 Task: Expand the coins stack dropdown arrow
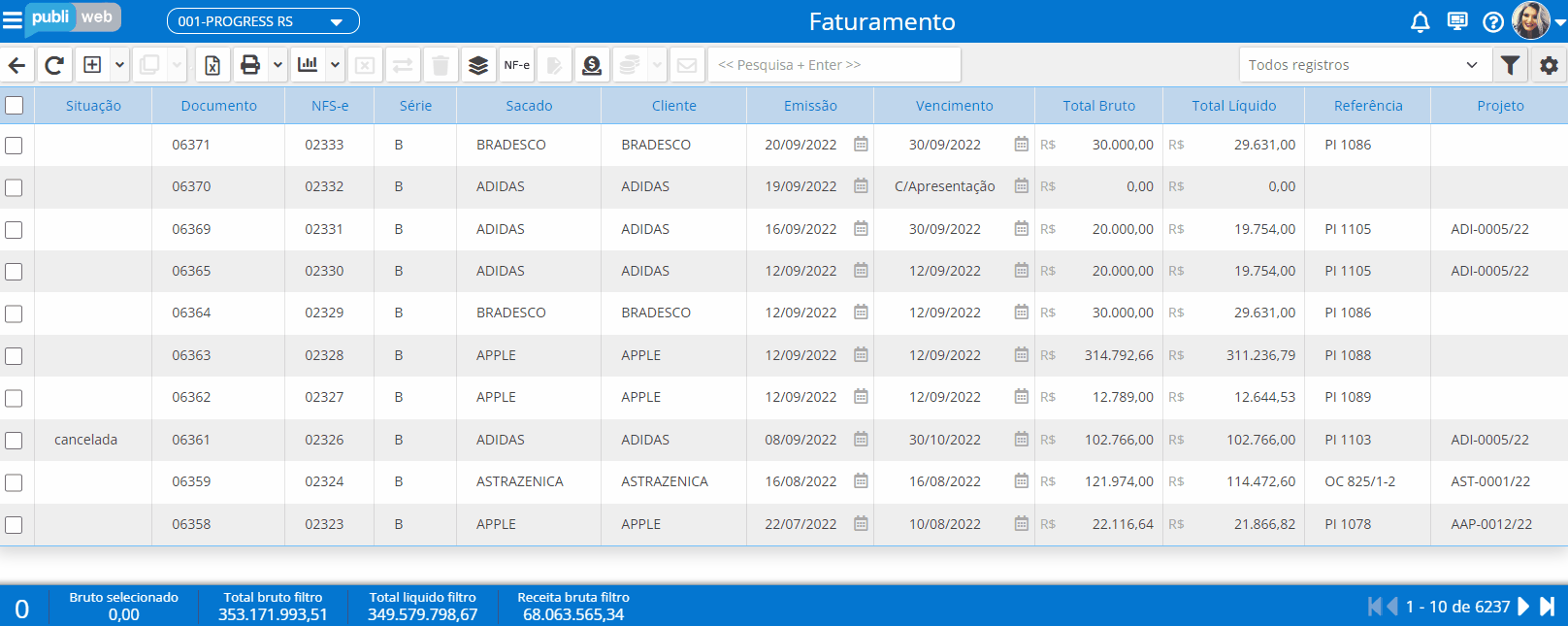coord(657,65)
